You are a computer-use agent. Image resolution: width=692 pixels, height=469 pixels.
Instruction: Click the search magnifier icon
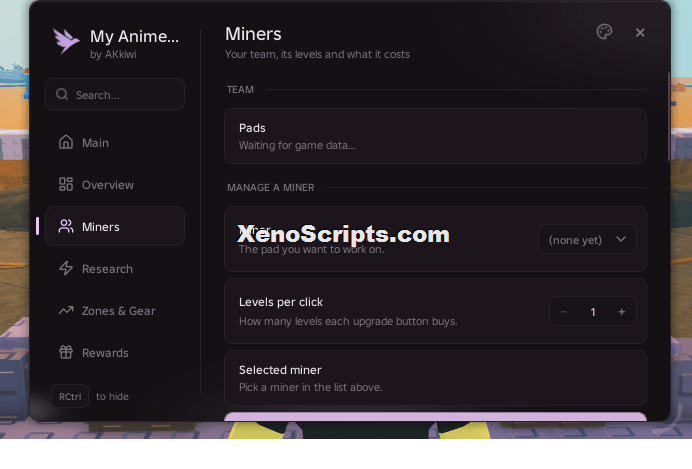(62, 94)
